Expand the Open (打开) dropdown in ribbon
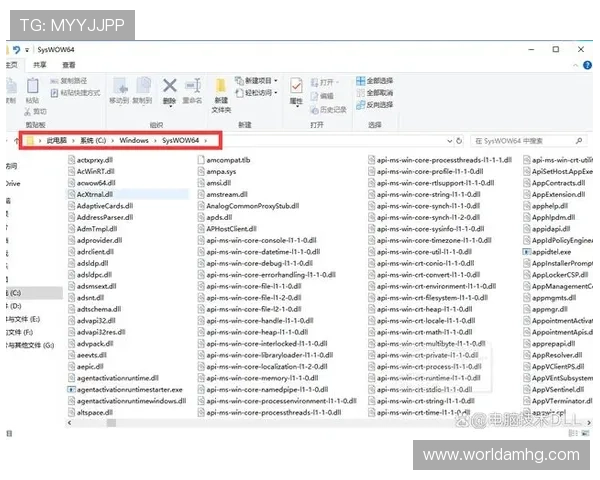The height and width of the screenshot is (480, 600). coord(327,81)
